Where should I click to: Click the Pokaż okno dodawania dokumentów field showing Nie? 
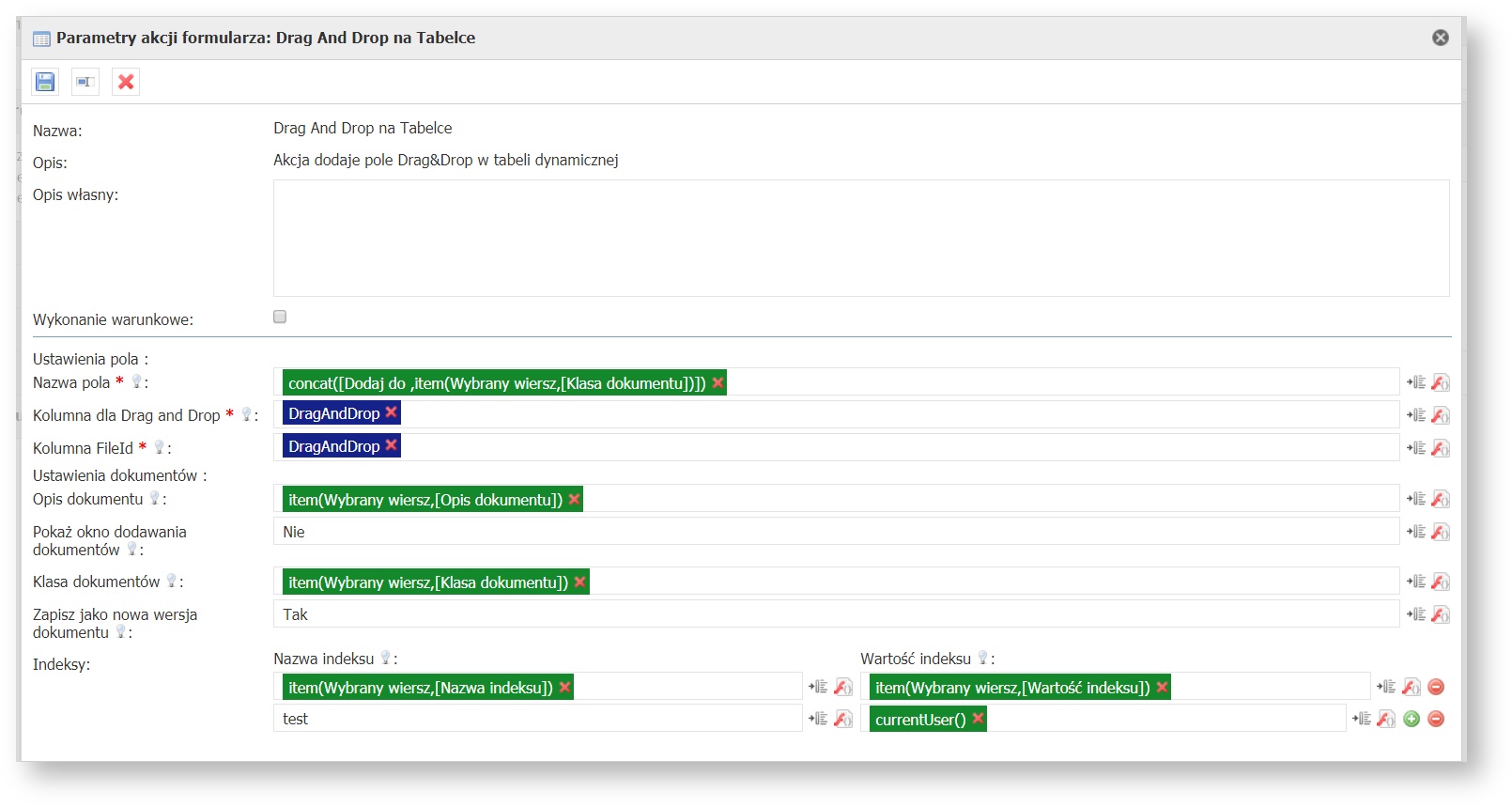(836, 532)
